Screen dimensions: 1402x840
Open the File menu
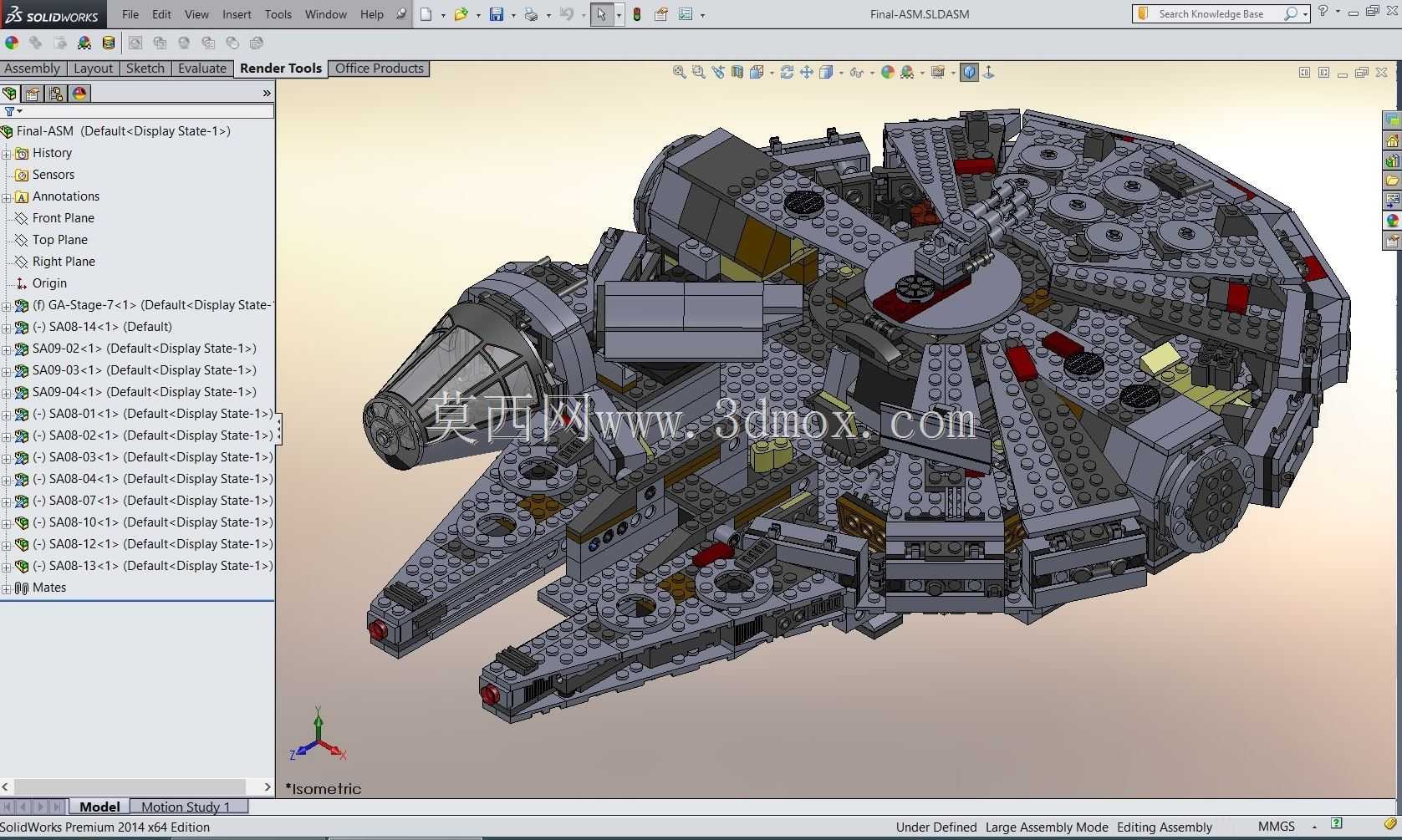130,14
